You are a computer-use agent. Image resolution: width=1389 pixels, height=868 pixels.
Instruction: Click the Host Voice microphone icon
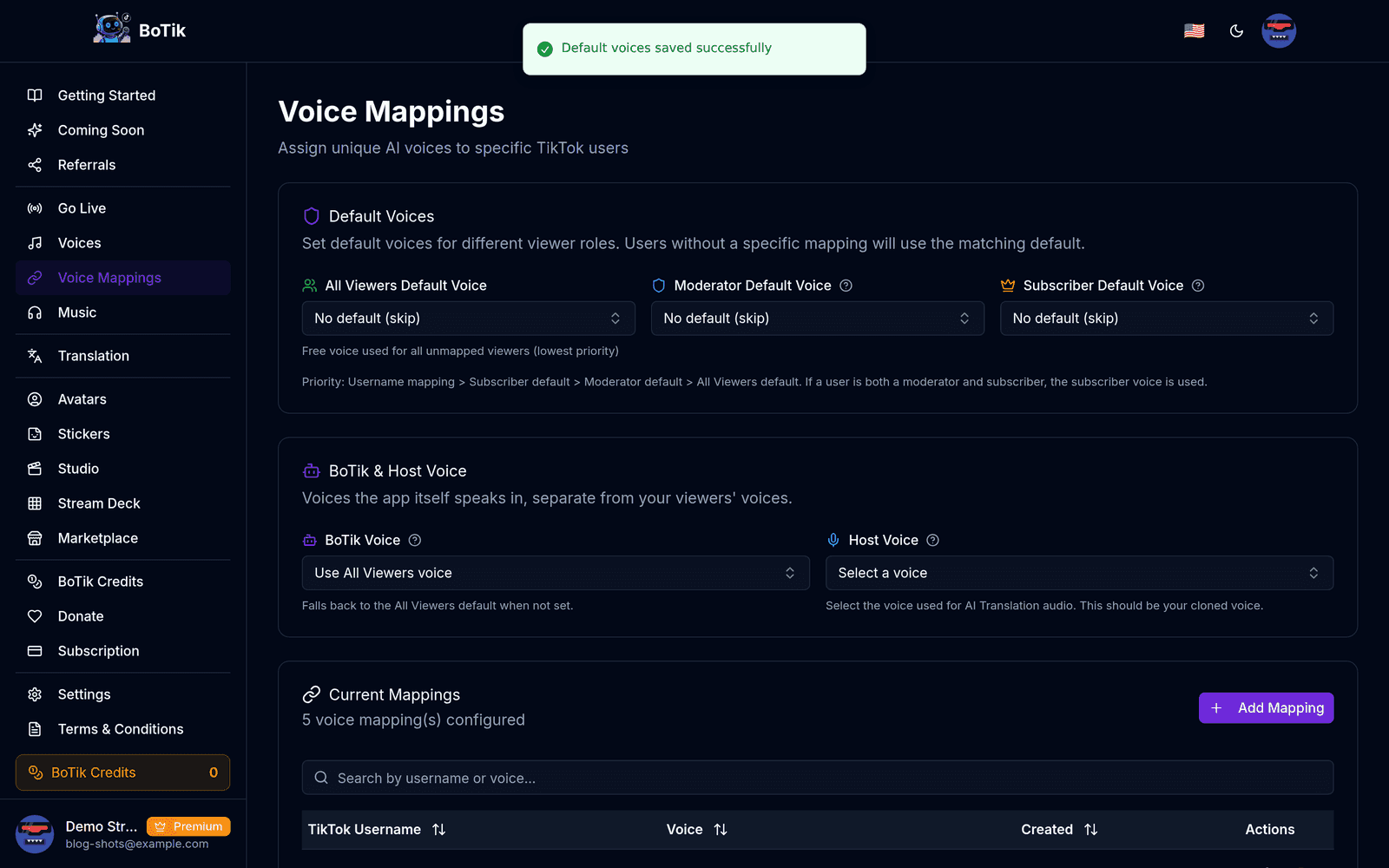833,540
